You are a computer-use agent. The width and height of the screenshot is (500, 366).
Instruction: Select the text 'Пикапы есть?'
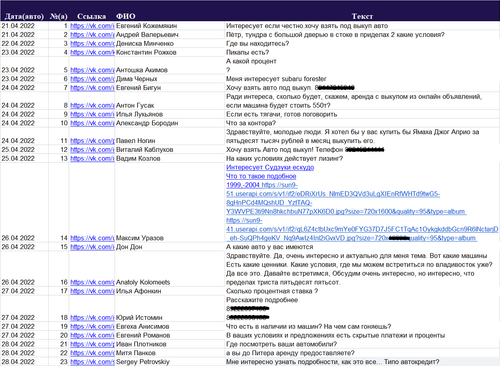point(247,52)
